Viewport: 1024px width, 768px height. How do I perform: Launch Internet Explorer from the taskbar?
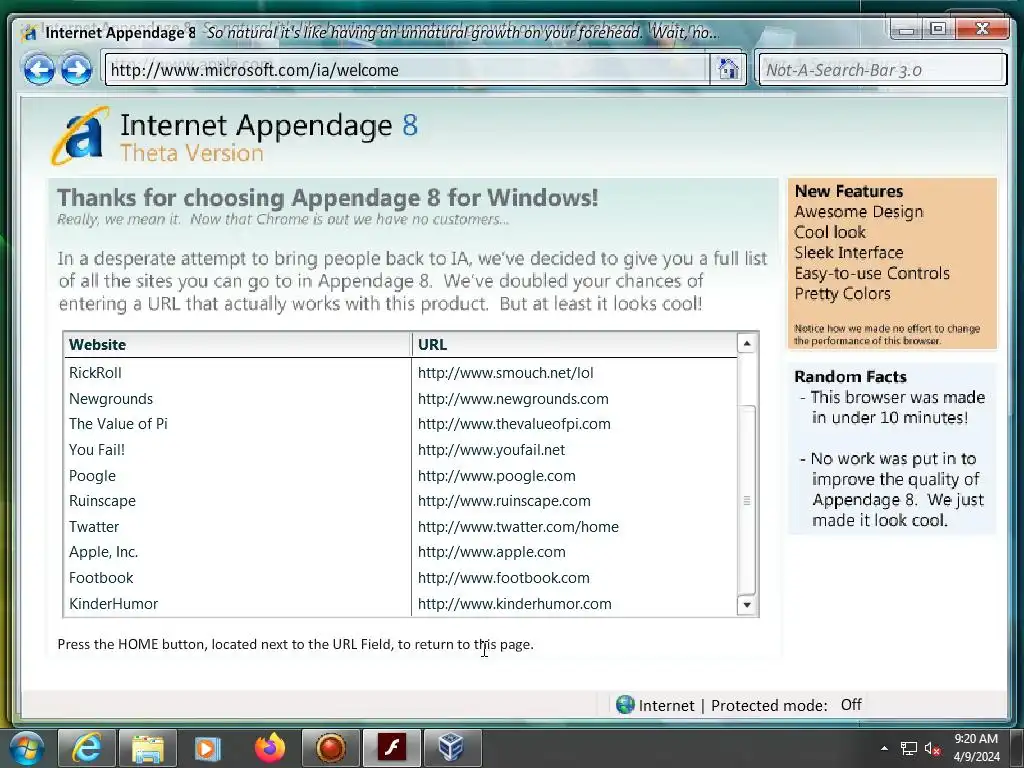tap(87, 748)
